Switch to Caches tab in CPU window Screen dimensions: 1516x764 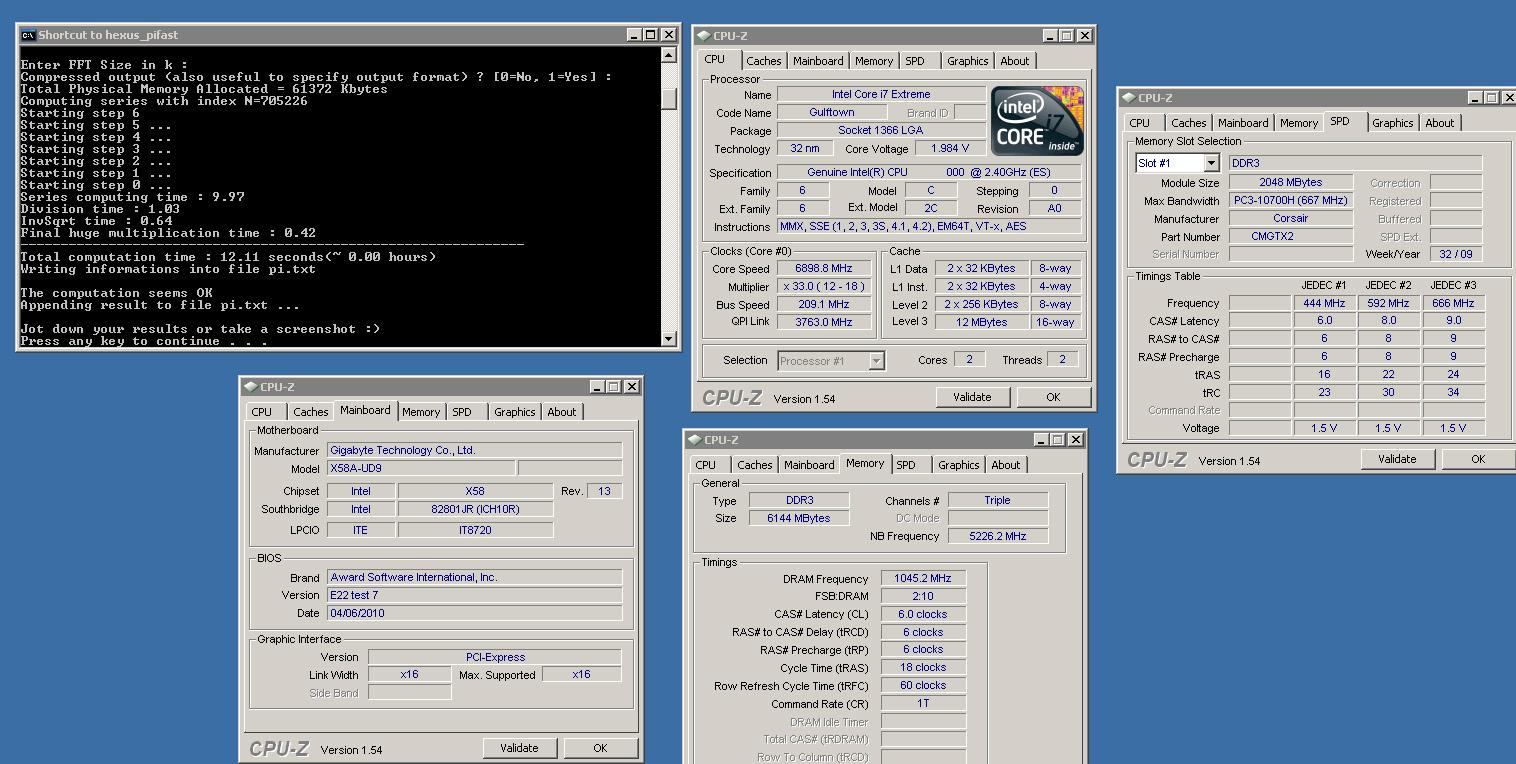763,61
